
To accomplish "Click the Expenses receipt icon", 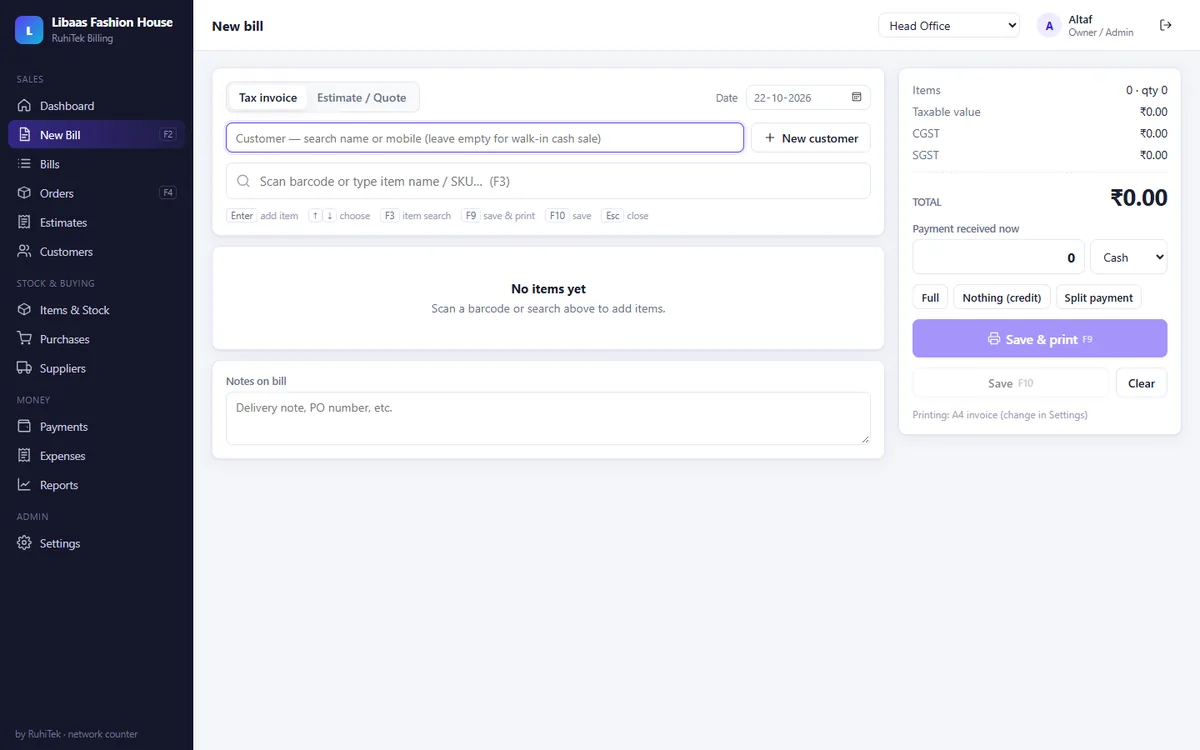I will tap(24, 456).
